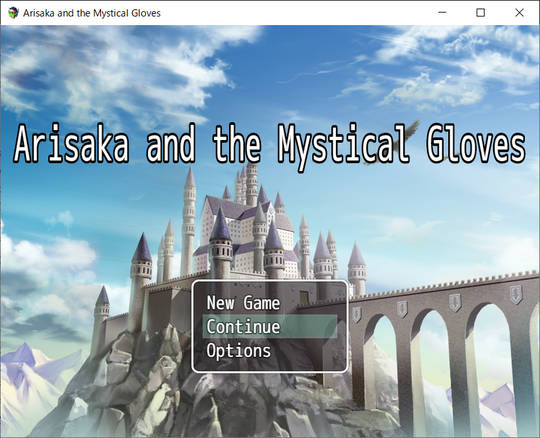Click the game's title bar app icon
Viewport: 540px width, 438px height.
coord(13,13)
